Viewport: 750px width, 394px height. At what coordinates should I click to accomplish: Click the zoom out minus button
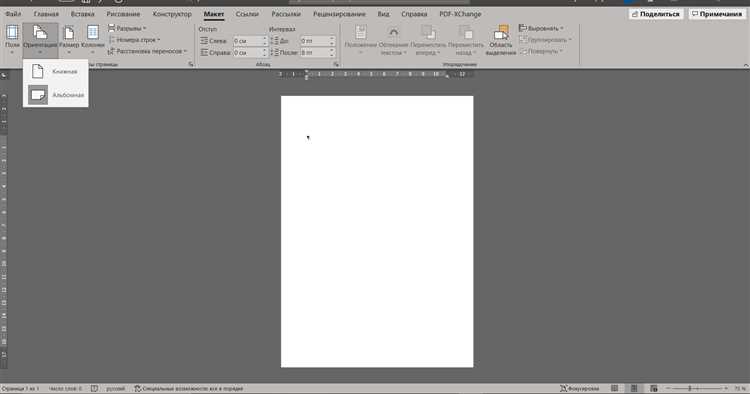(x=669, y=389)
